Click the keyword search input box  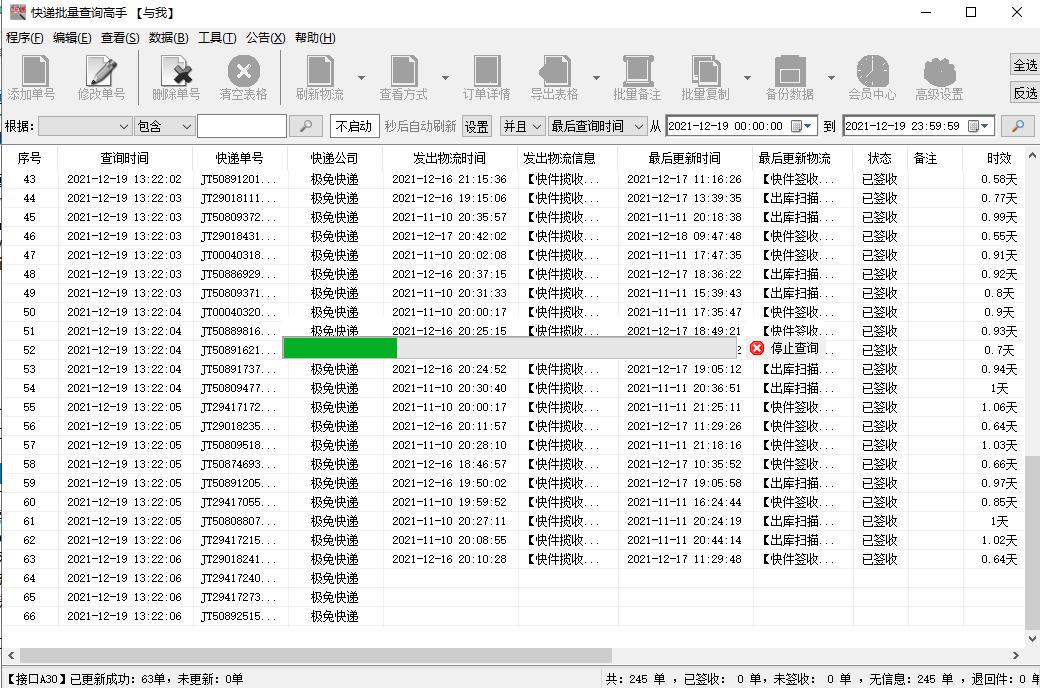point(240,126)
